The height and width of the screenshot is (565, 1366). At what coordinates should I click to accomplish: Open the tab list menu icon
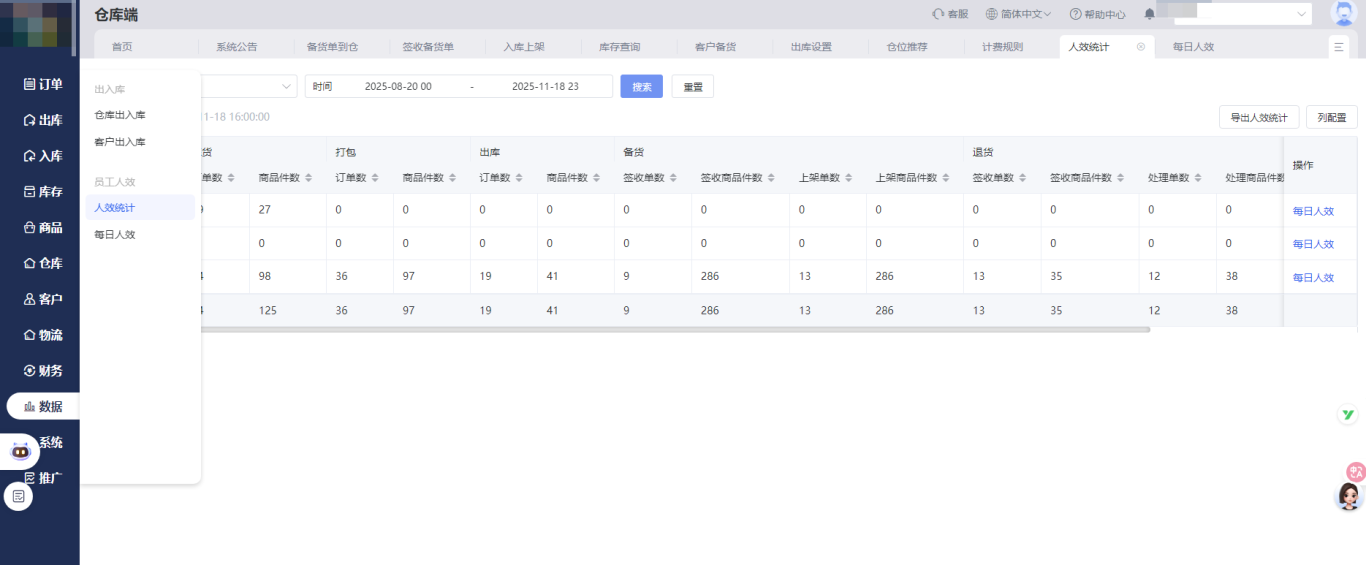[x=1339, y=47]
